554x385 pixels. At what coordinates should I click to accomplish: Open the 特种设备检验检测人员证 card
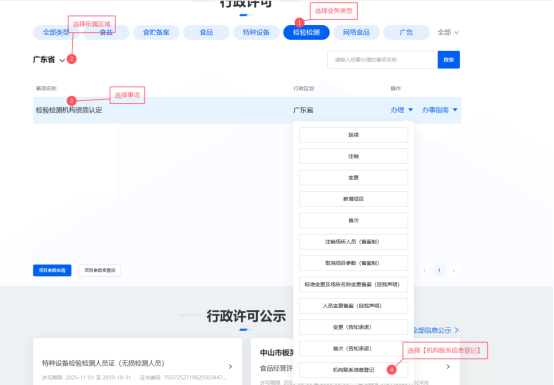[x=137, y=362]
